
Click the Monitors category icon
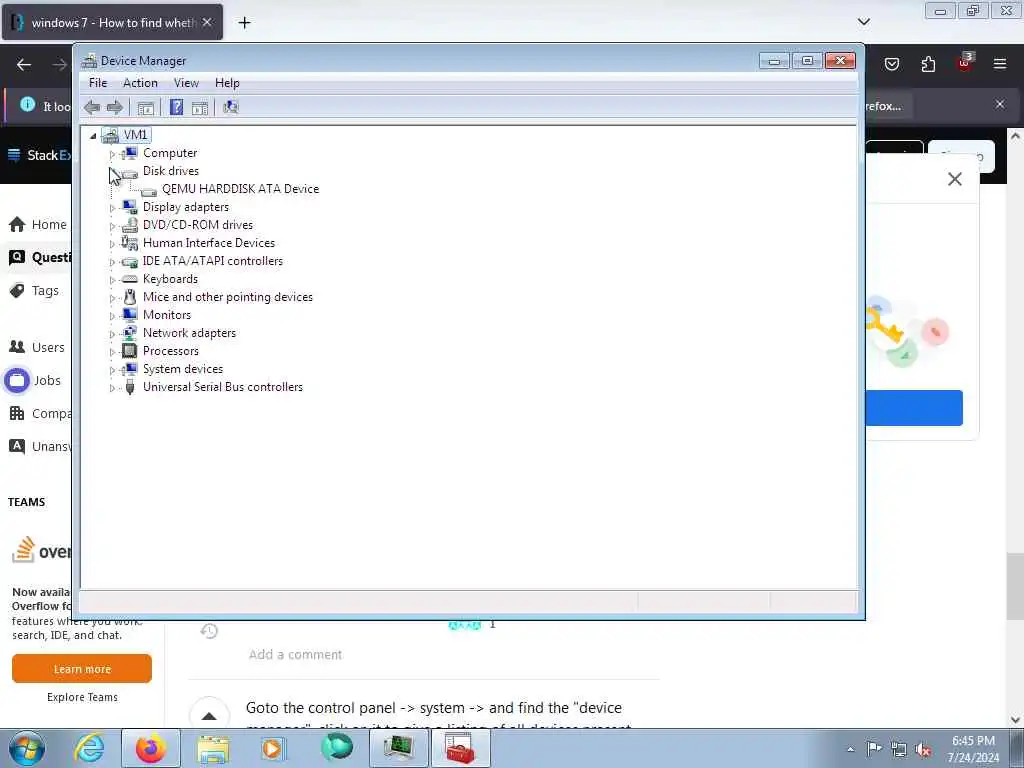click(129, 315)
